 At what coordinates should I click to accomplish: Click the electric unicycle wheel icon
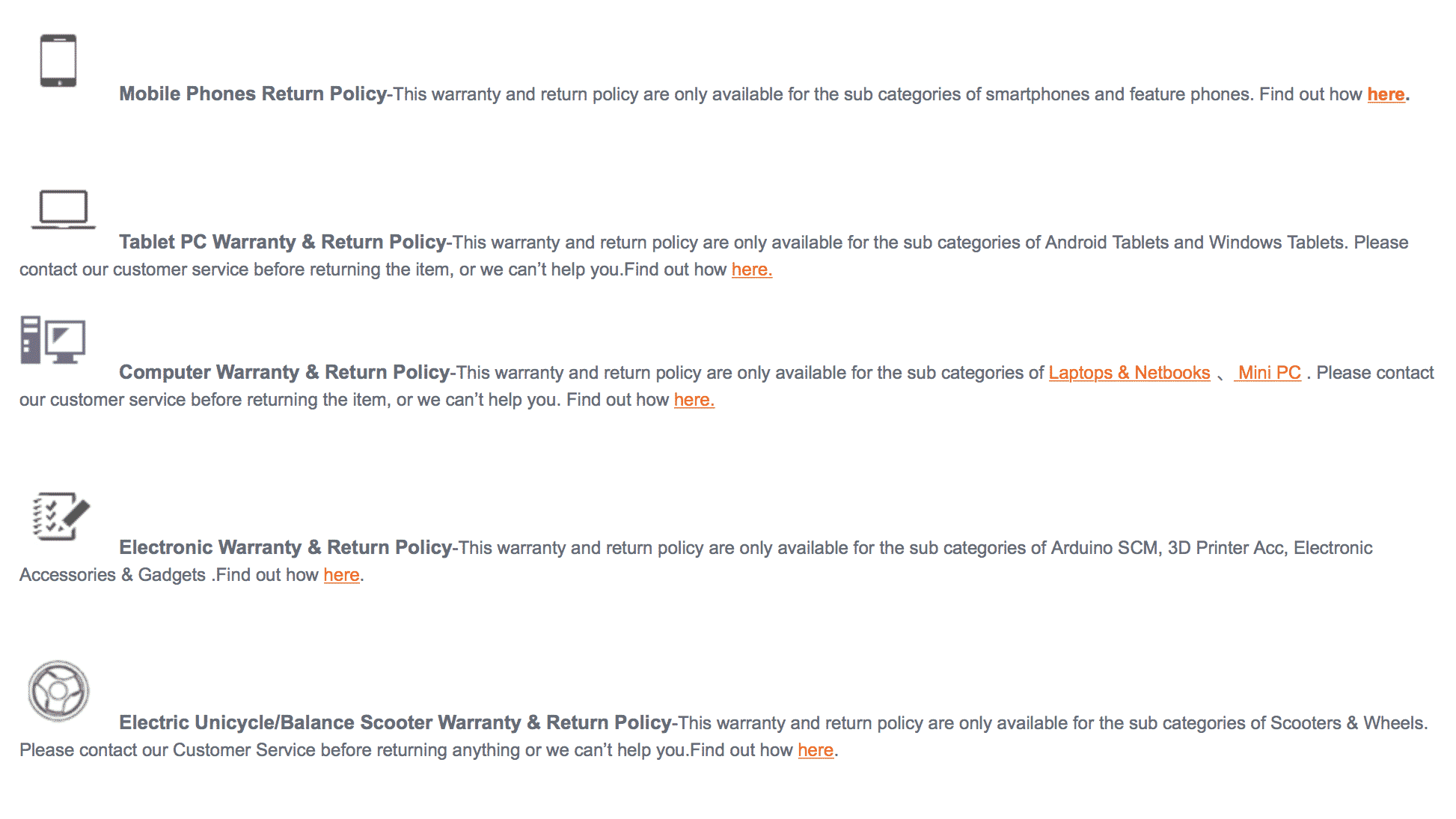[x=58, y=690]
